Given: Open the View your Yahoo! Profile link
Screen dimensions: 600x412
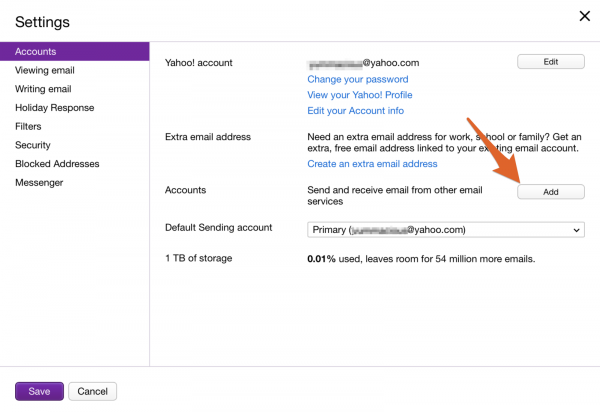Looking at the screenshot, I should point(360,95).
